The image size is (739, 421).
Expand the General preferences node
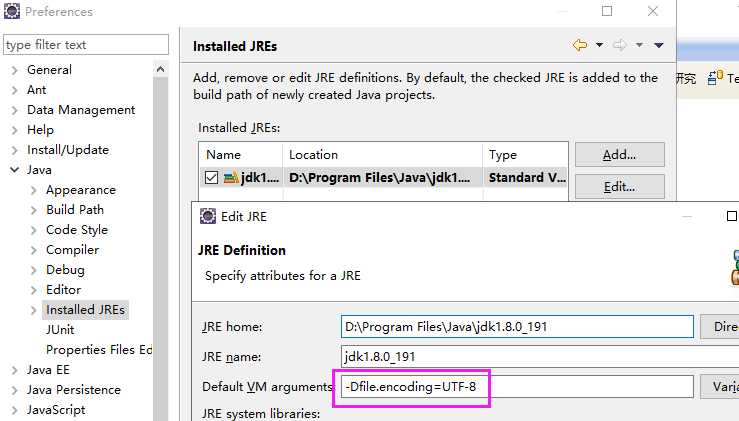(14, 70)
